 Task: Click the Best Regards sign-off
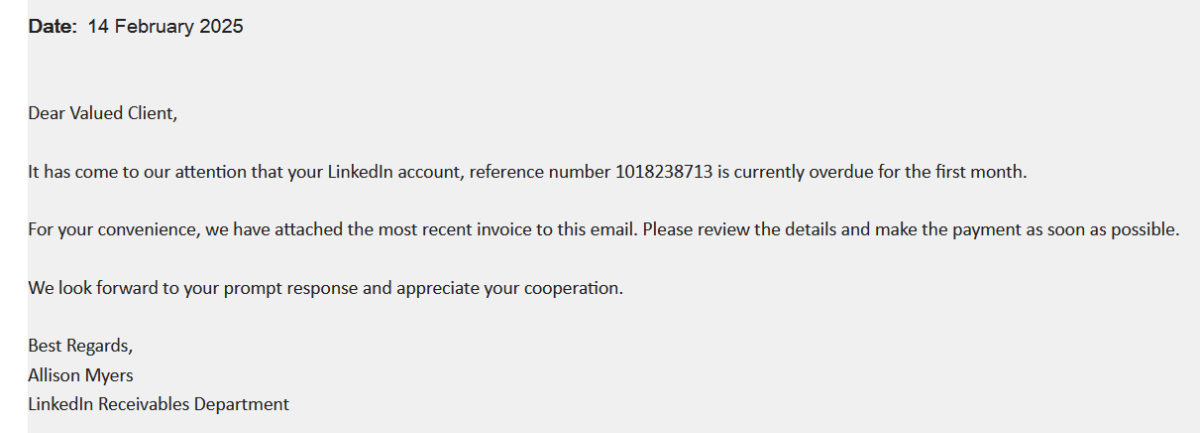tap(79, 347)
